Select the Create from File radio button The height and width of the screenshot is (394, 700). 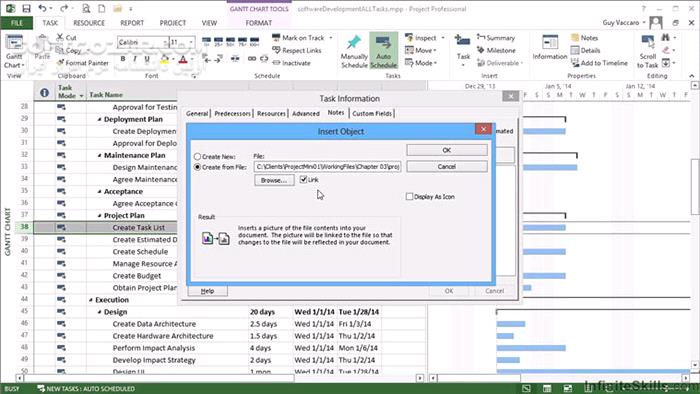tap(197, 167)
